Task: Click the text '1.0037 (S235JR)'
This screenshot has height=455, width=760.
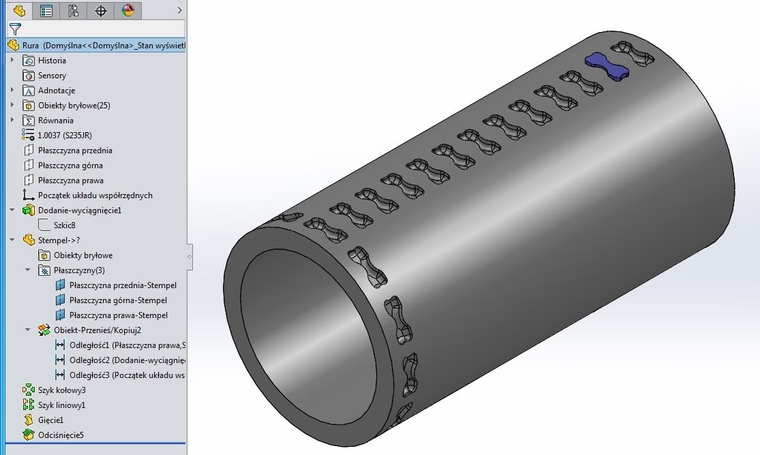Action: tap(65, 135)
